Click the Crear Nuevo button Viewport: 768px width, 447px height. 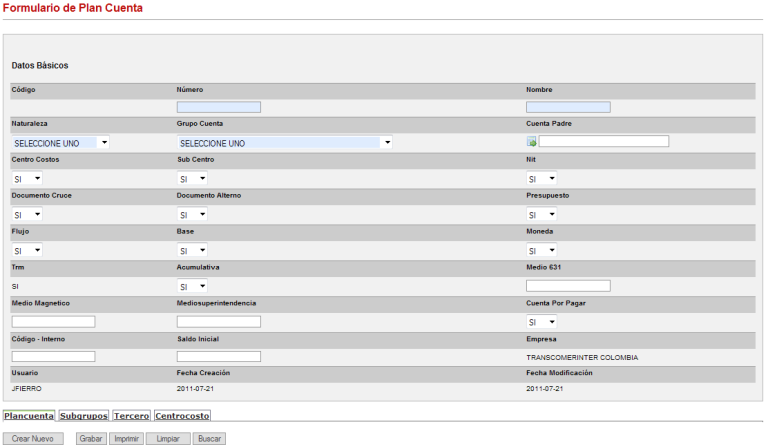tap(32, 439)
